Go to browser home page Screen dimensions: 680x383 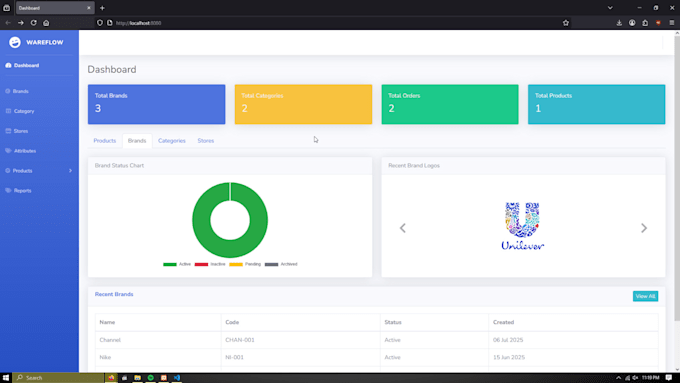coord(46,23)
